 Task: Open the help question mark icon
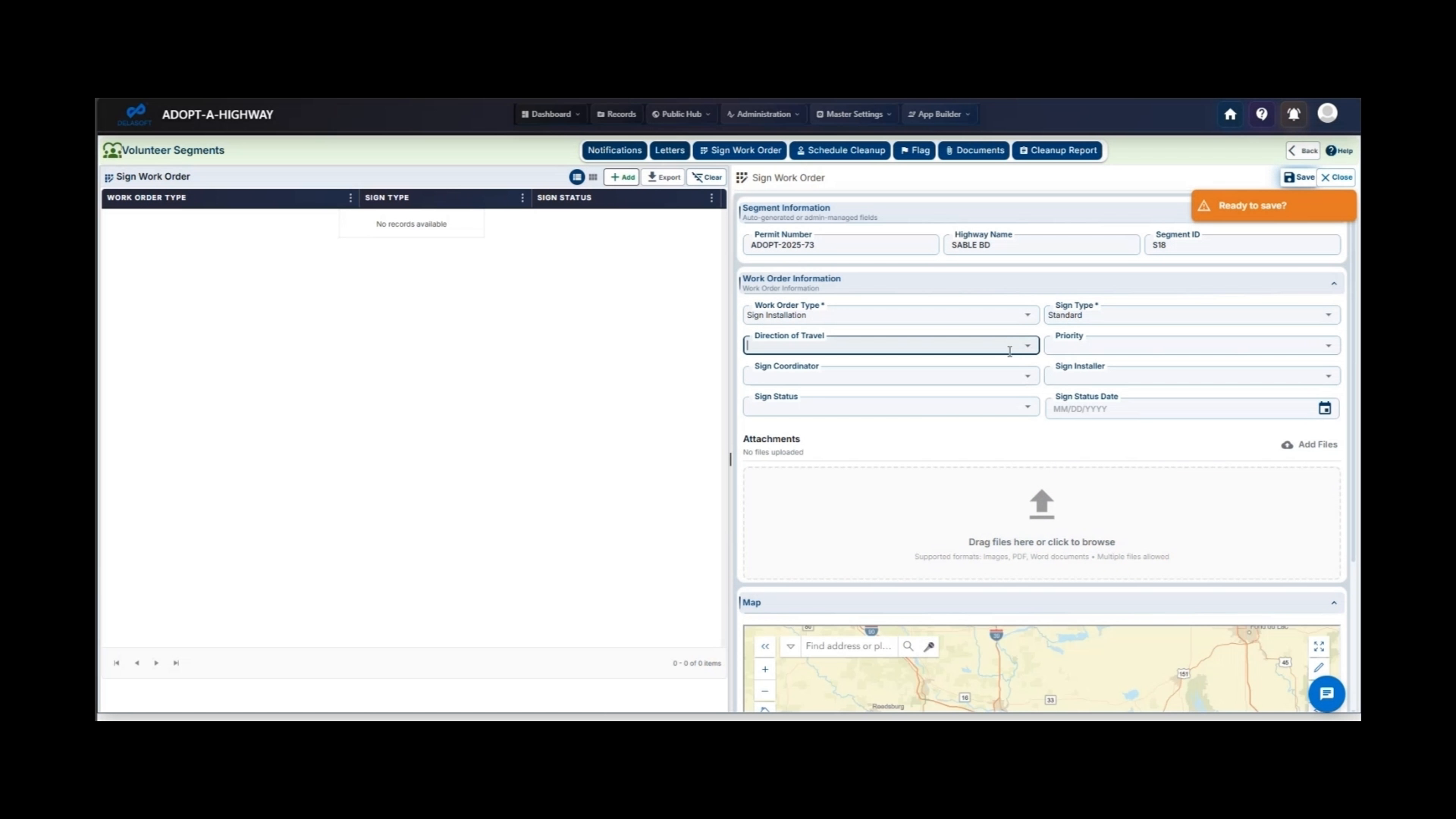pyautogui.click(x=1261, y=114)
